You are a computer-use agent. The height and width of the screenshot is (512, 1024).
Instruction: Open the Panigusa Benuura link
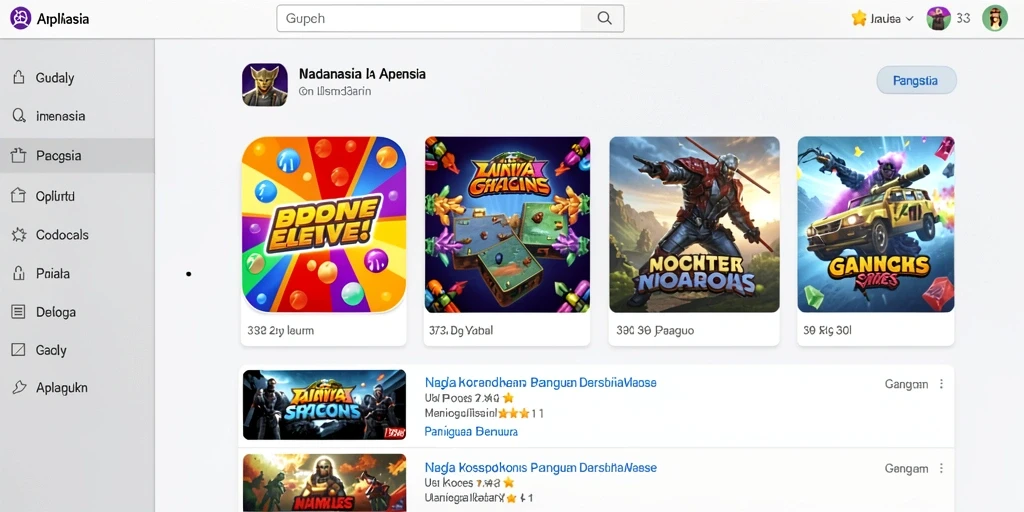pos(471,432)
